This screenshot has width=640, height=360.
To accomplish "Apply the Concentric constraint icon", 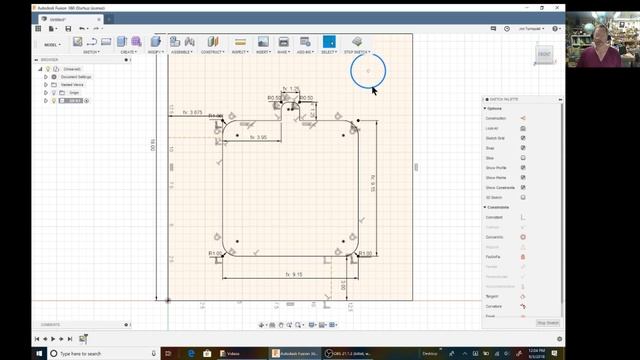I will coord(523,237).
